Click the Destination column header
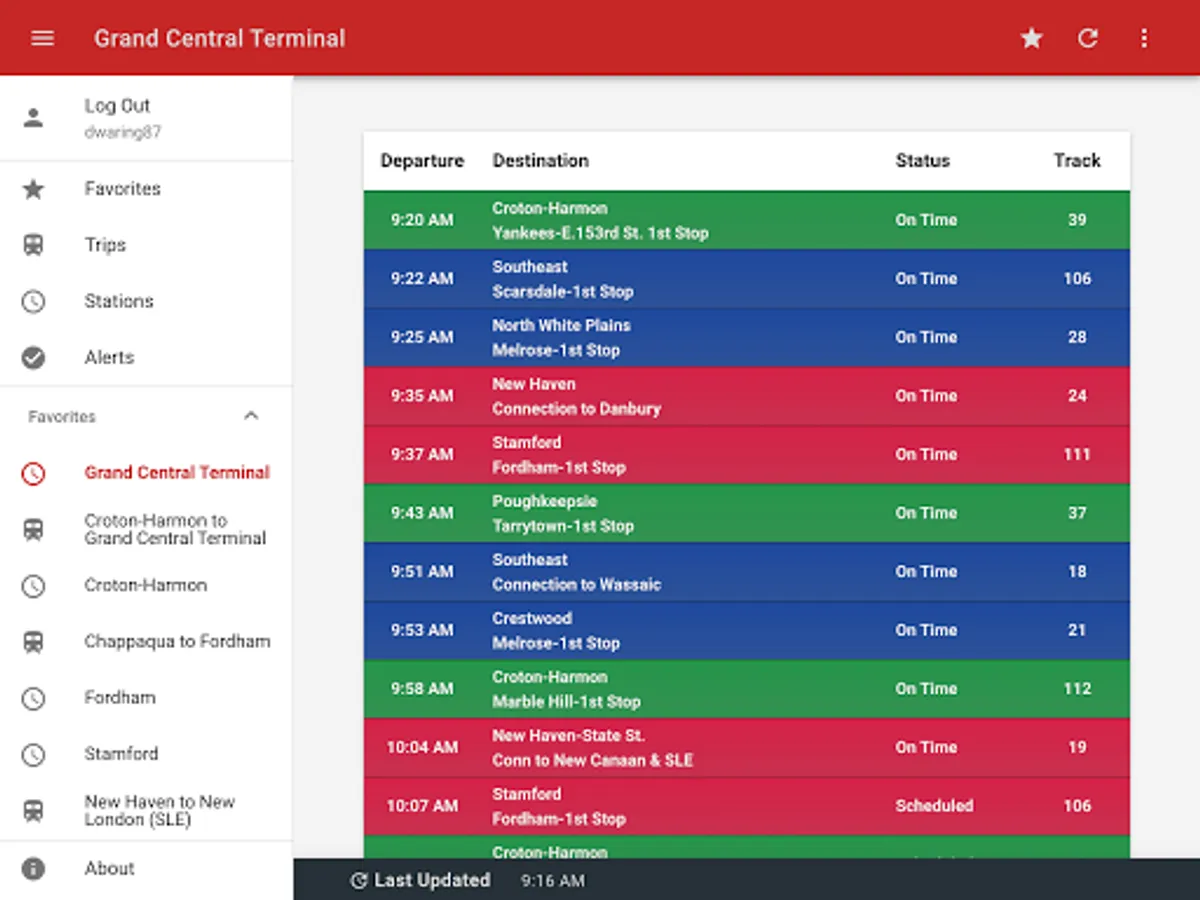The width and height of the screenshot is (1200, 900). click(540, 160)
